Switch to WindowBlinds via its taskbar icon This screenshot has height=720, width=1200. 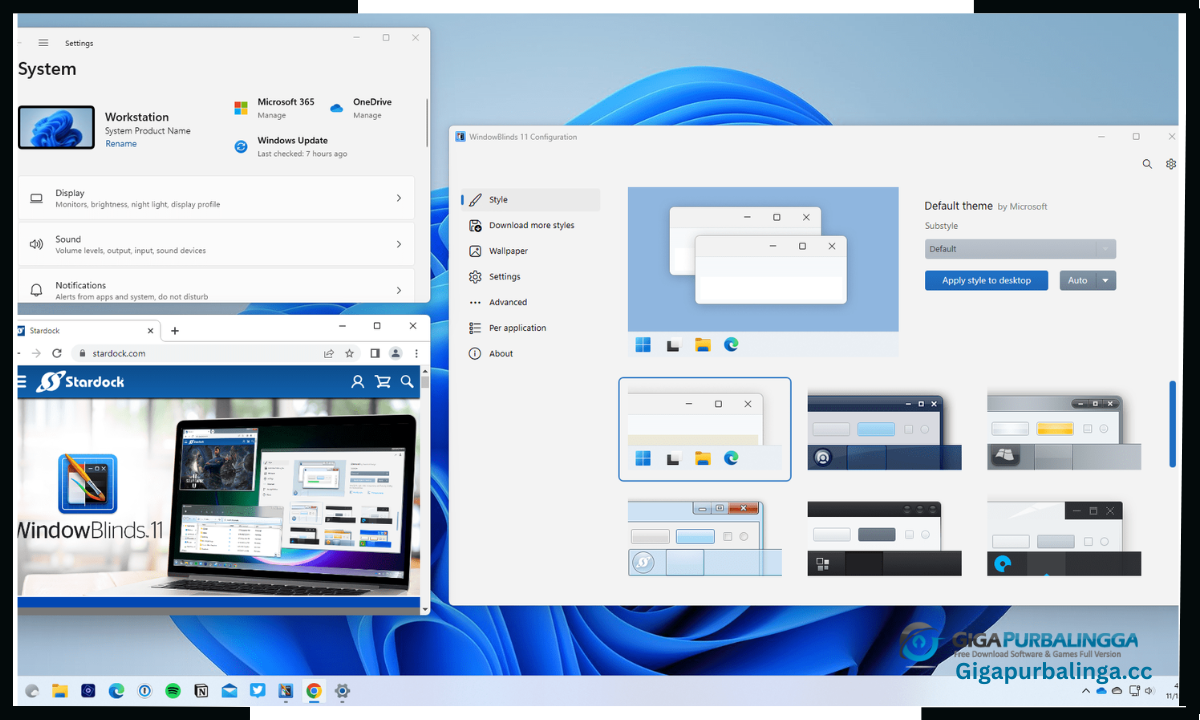(286, 690)
